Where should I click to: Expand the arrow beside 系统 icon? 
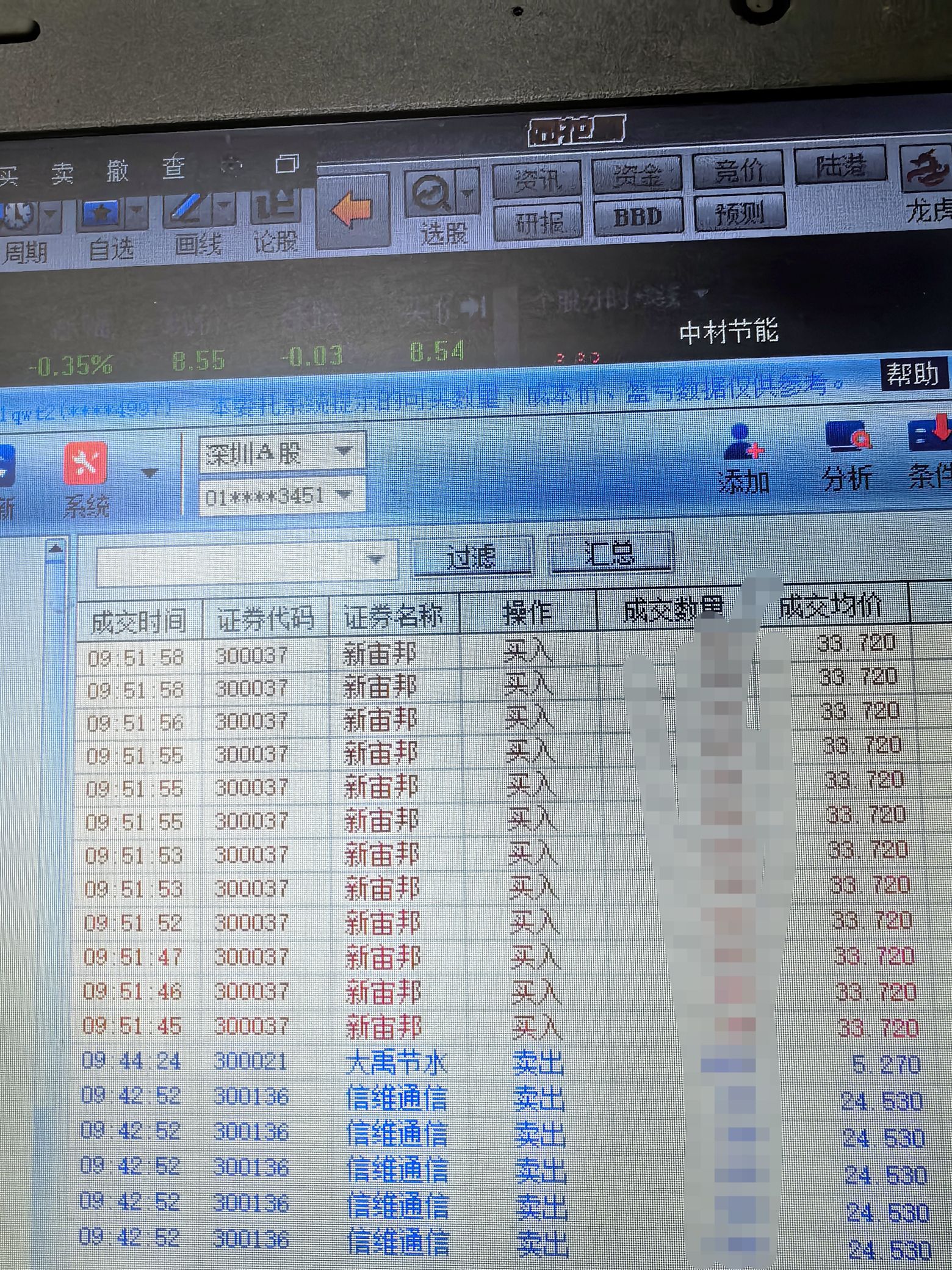pyautogui.click(x=150, y=473)
